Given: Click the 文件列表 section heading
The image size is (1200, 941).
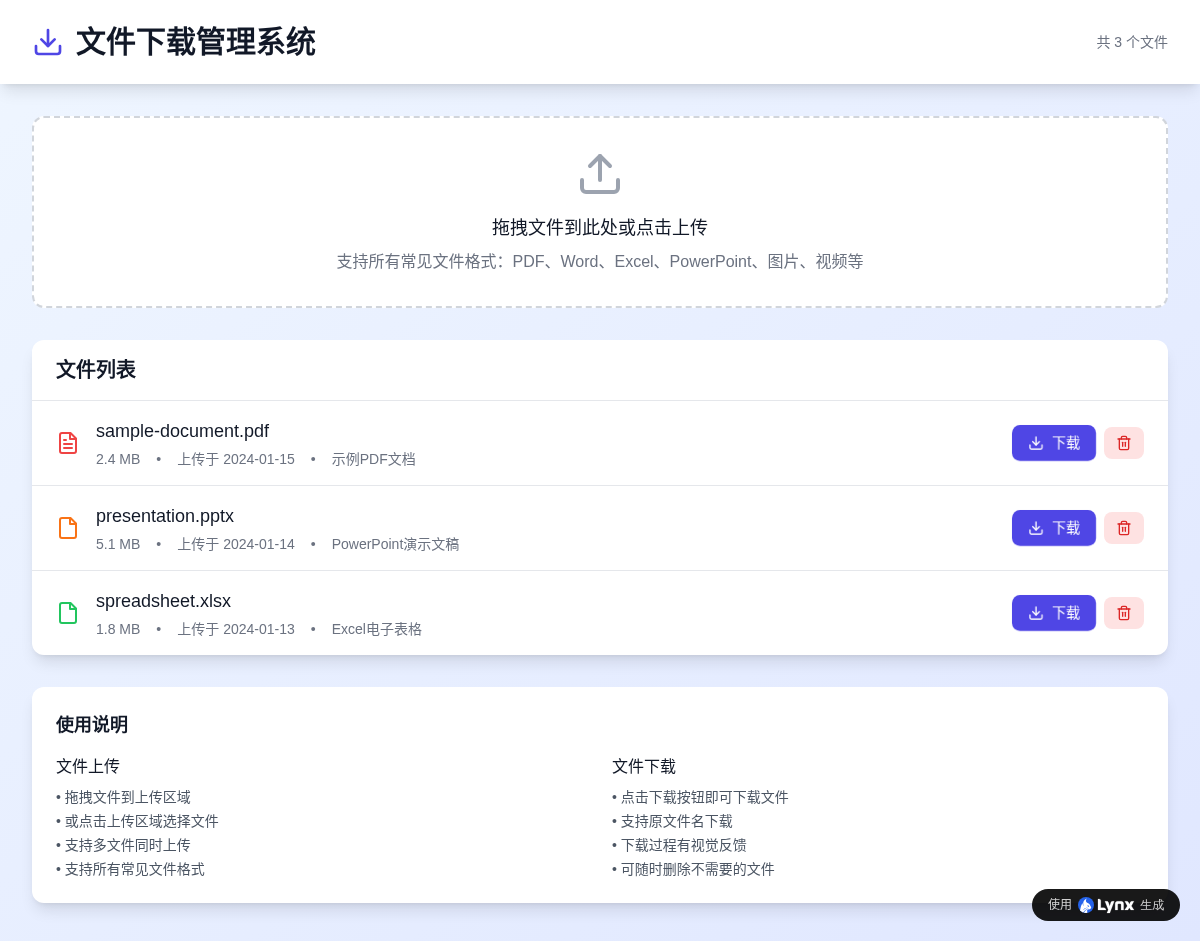Looking at the screenshot, I should (x=96, y=370).
